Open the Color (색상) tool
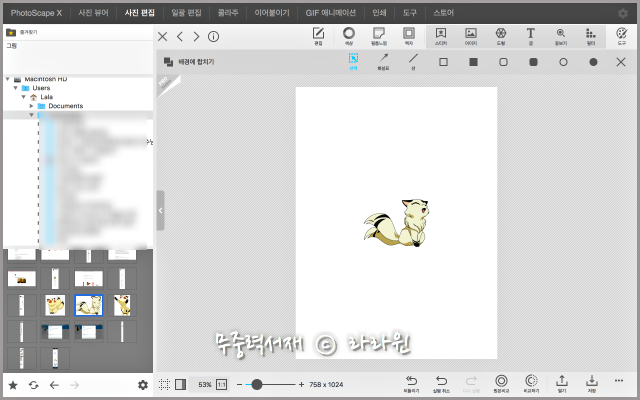Image resolution: width=640 pixels, height=400 pixels. (x=349, y=36)
